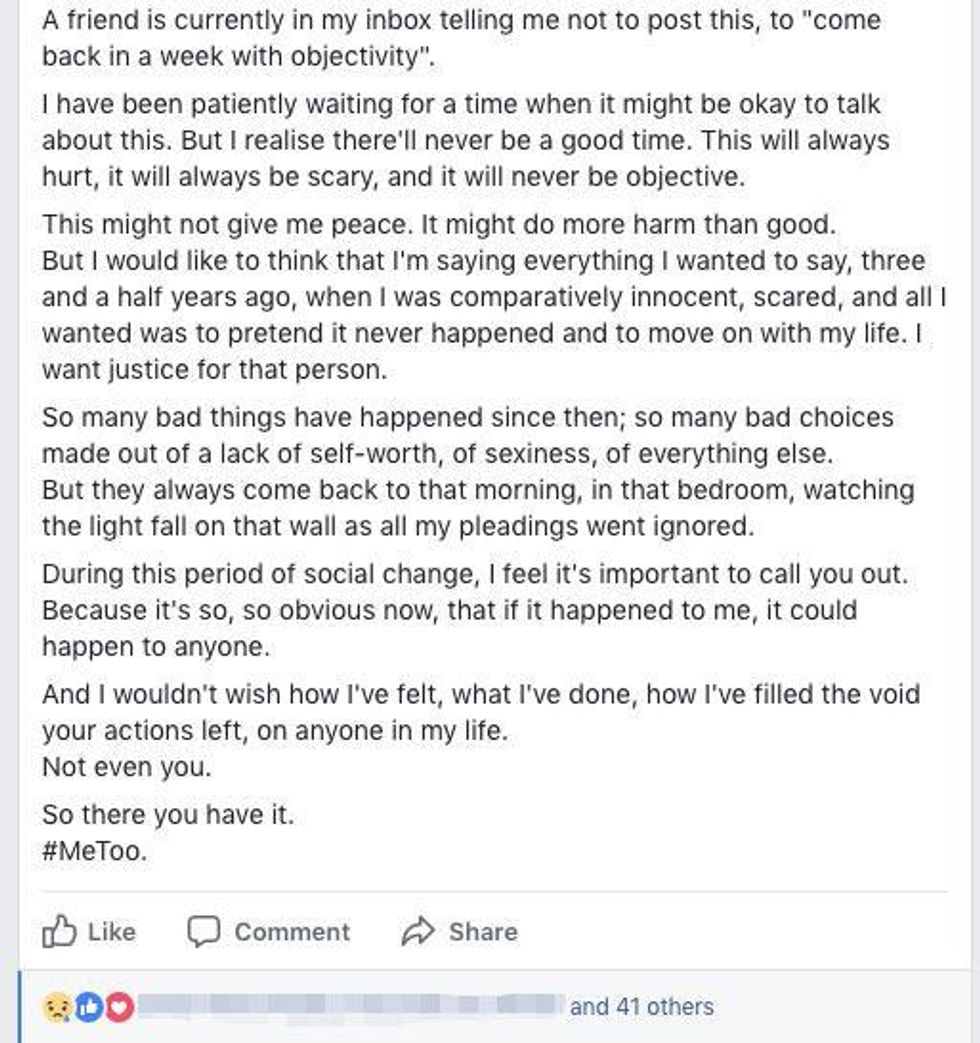Click the paragraph starting "I have been patiently"
Screen dimensions: 980x1043
coord(466,140)
